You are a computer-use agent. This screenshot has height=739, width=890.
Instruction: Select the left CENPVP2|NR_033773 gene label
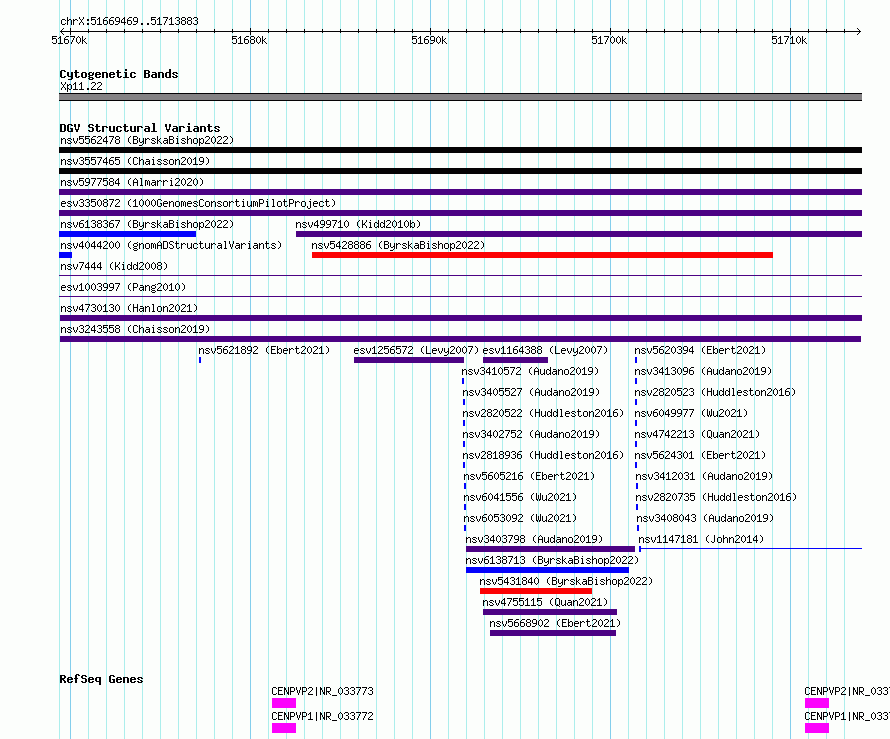click(x=322, y=691)
